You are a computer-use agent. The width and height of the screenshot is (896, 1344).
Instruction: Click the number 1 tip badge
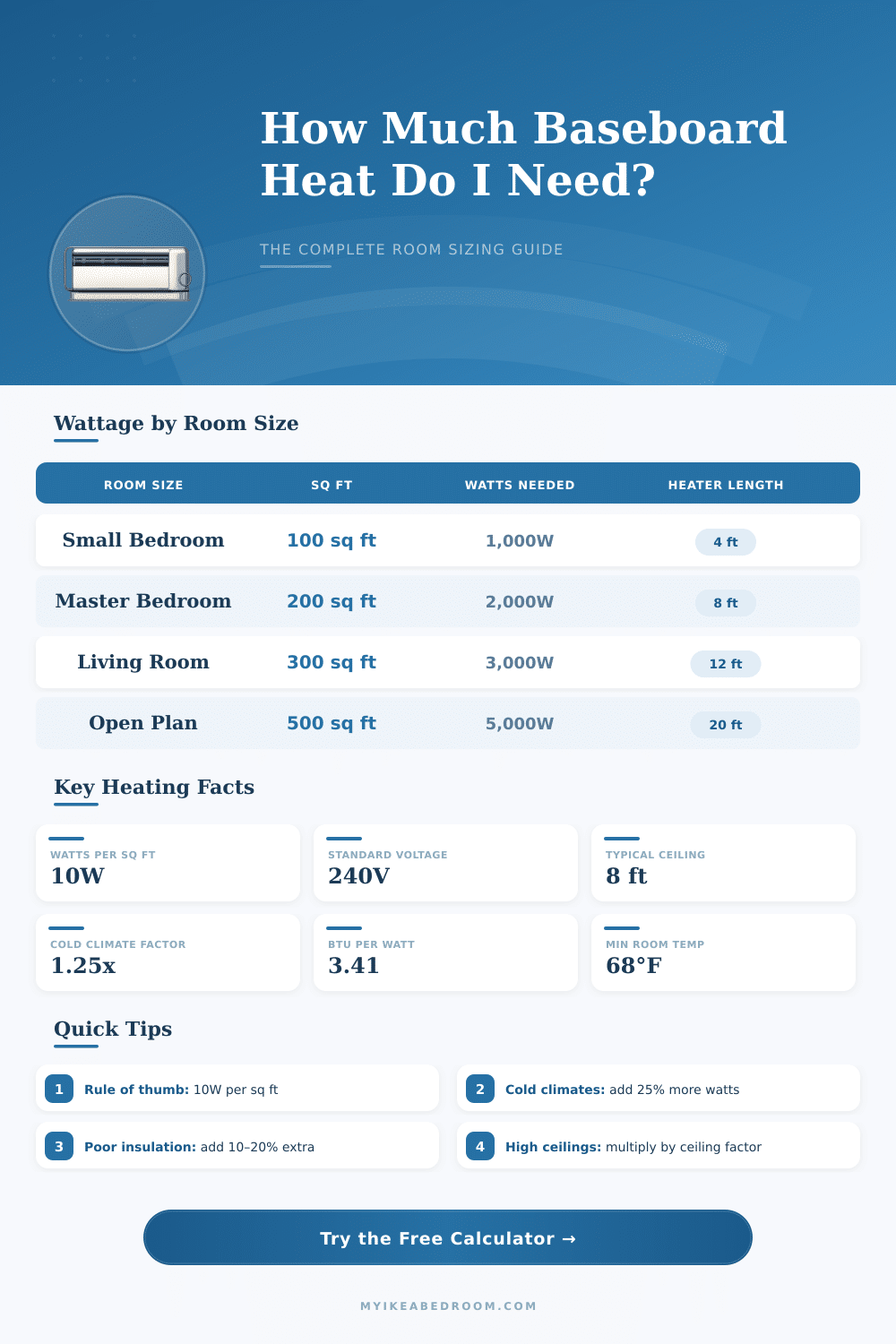pyautogui.click(x=59, y=1090)
